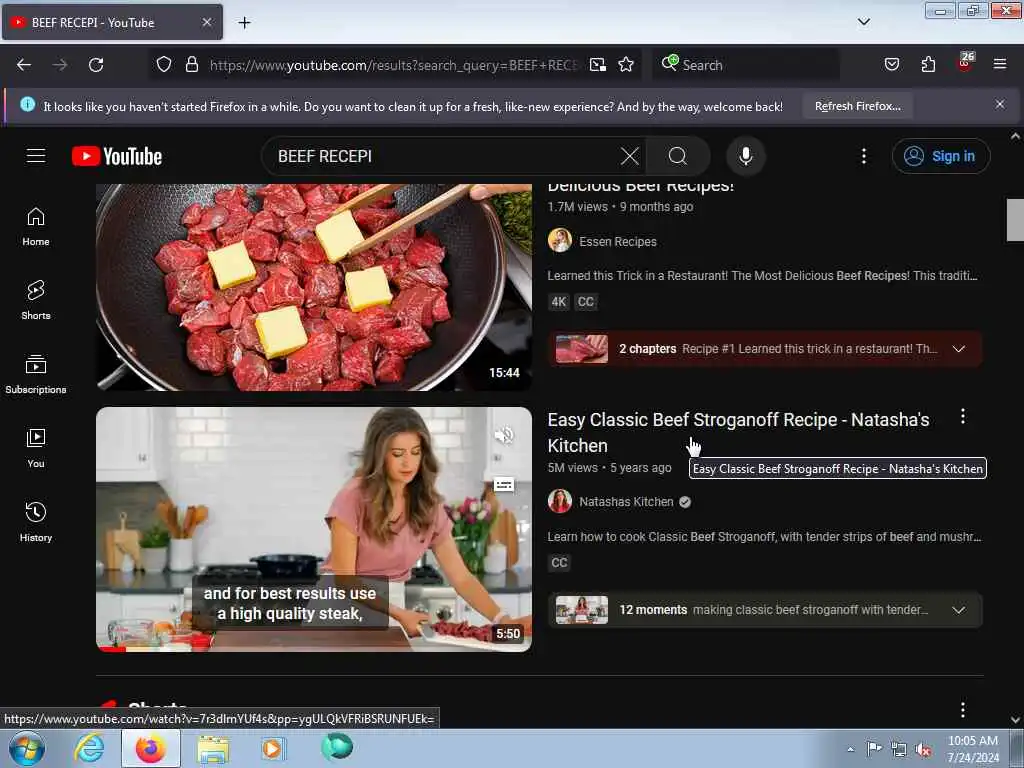Click the URL address field
The width and height of the screenshot is (1024, 768).
click(394, 65)
